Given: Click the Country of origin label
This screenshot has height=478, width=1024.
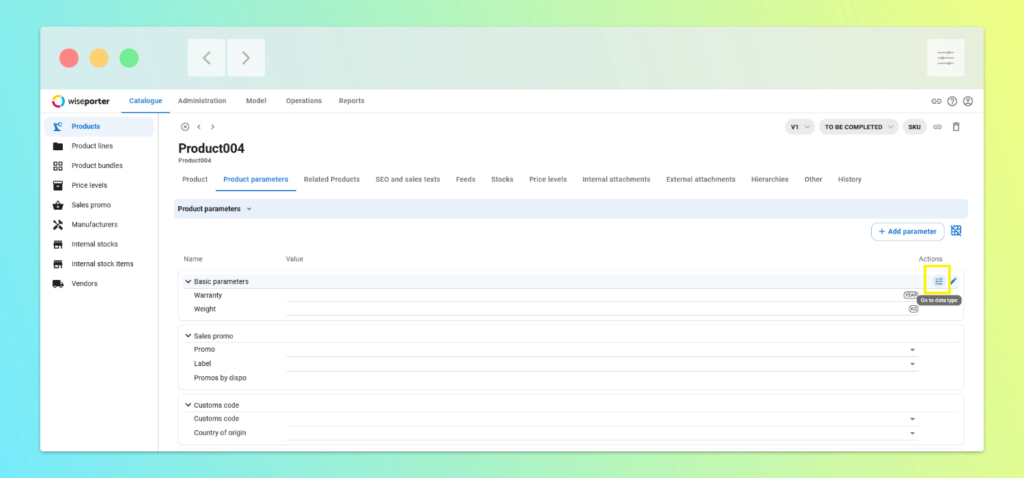Looking at the screenshot, I should click(220, 433).
